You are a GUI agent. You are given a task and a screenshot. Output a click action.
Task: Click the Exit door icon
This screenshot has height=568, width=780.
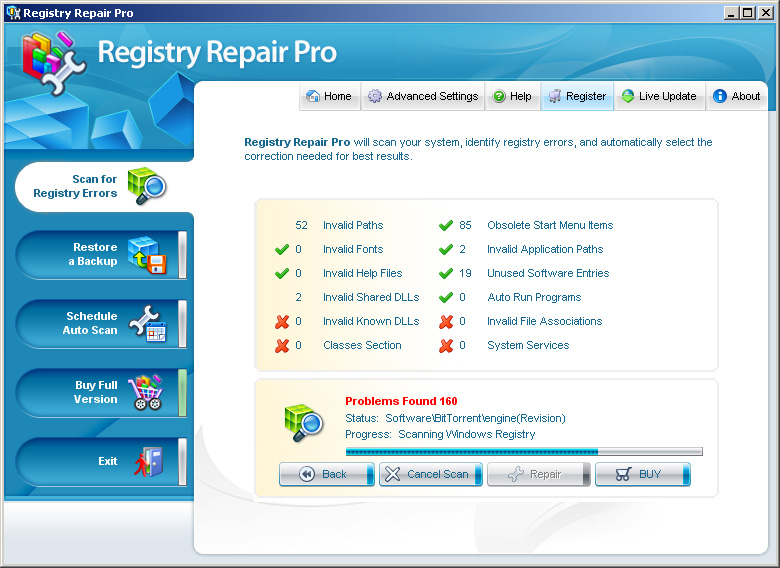(148, 462)
